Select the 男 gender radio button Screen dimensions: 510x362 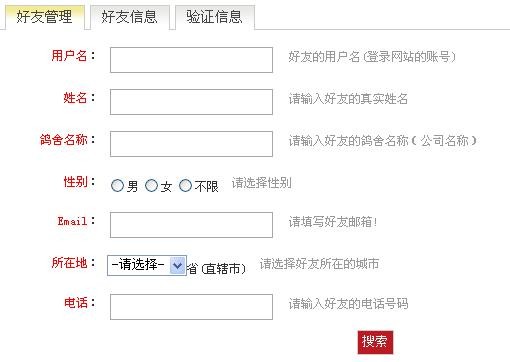[117, 185]
